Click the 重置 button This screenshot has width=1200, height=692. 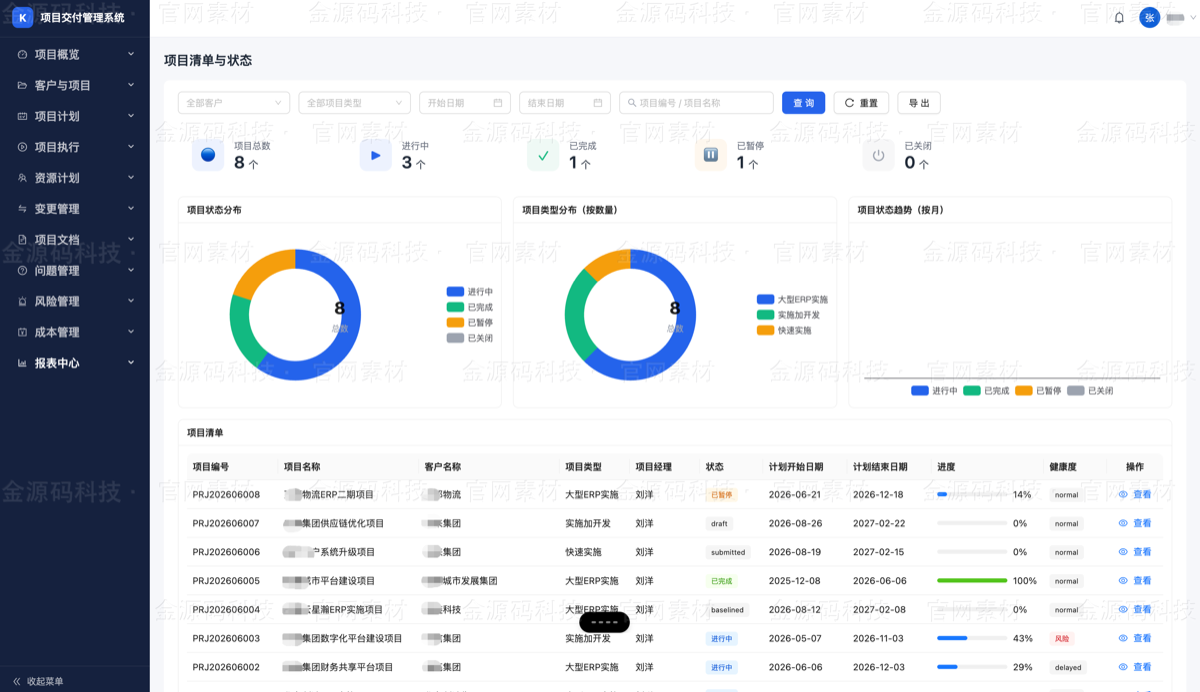[x=861, y=103]
